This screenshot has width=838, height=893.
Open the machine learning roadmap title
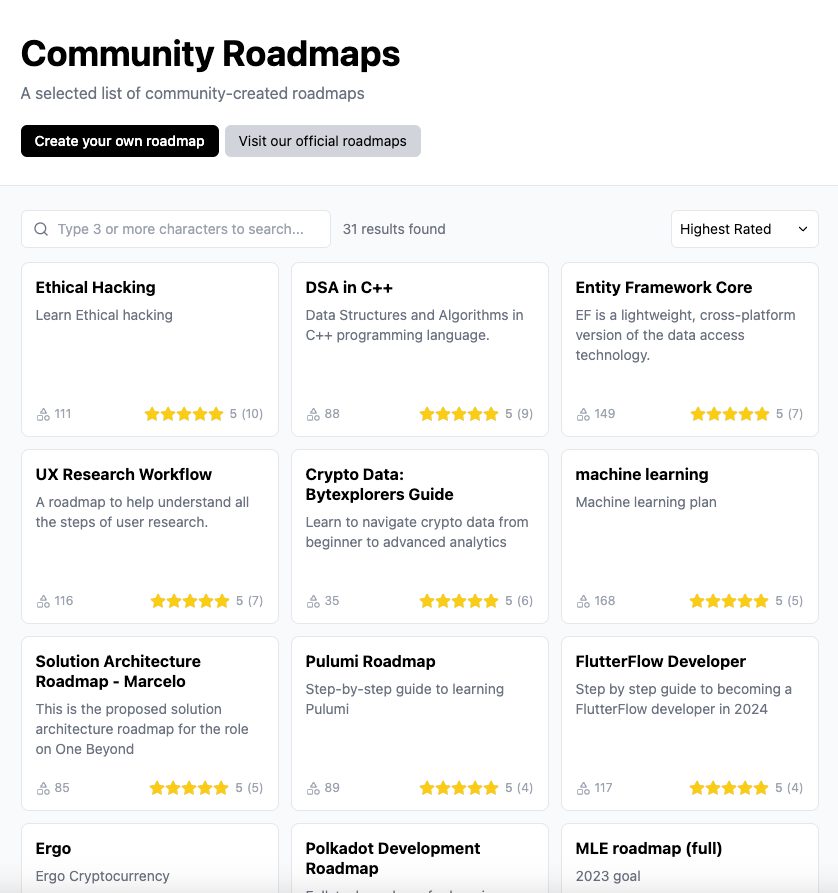click(x=642, y=474)
